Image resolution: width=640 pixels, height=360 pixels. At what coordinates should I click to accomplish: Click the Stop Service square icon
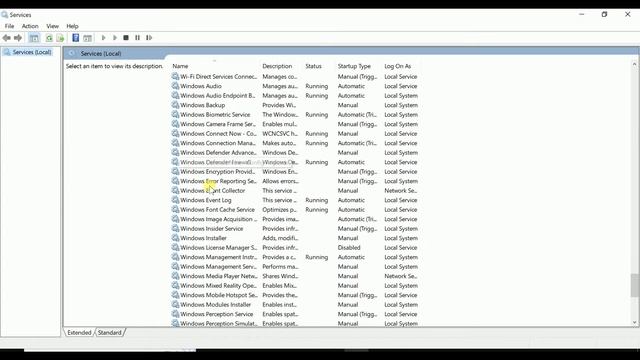point(126,38)
